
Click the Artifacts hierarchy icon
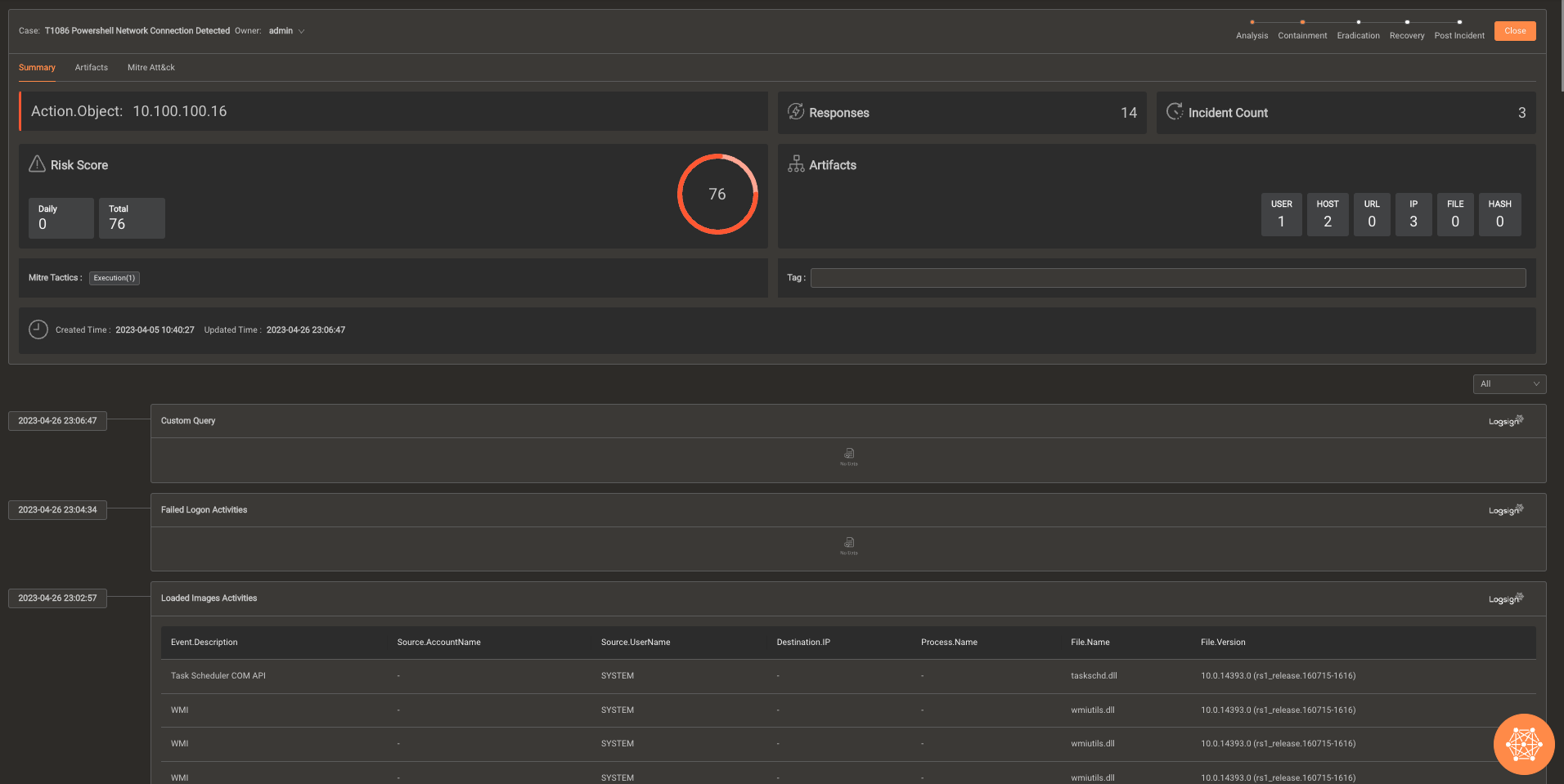[796, 164]
